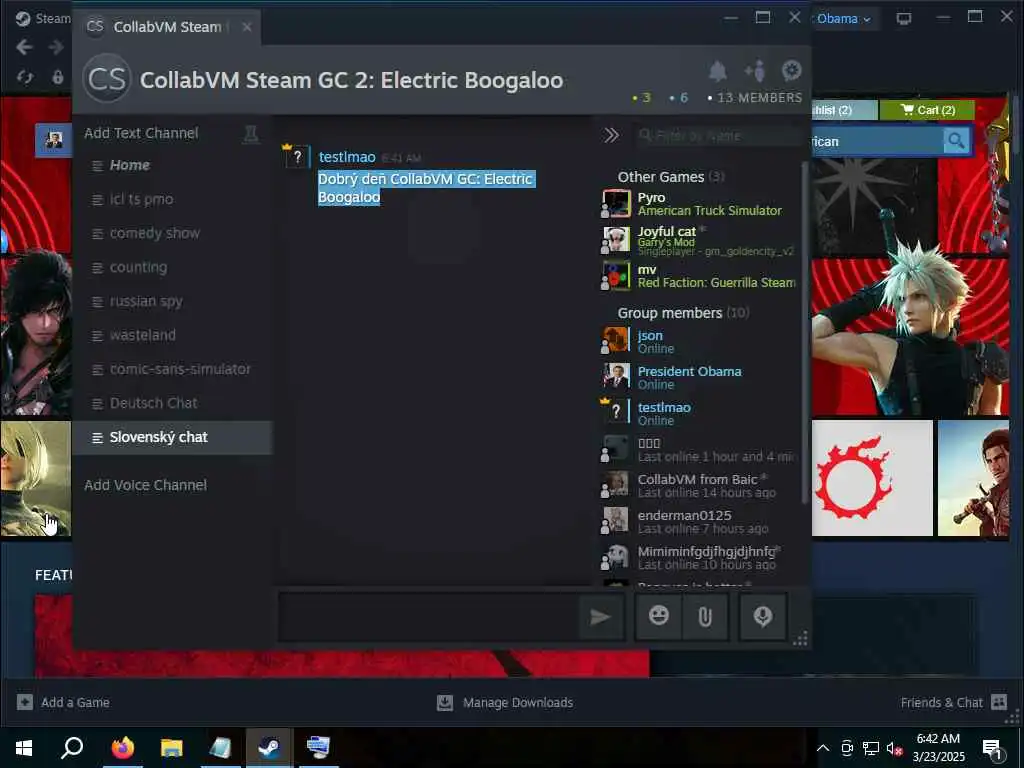Open the Windows notification center
Viewport: 1024px width, 768px height.
993,749
